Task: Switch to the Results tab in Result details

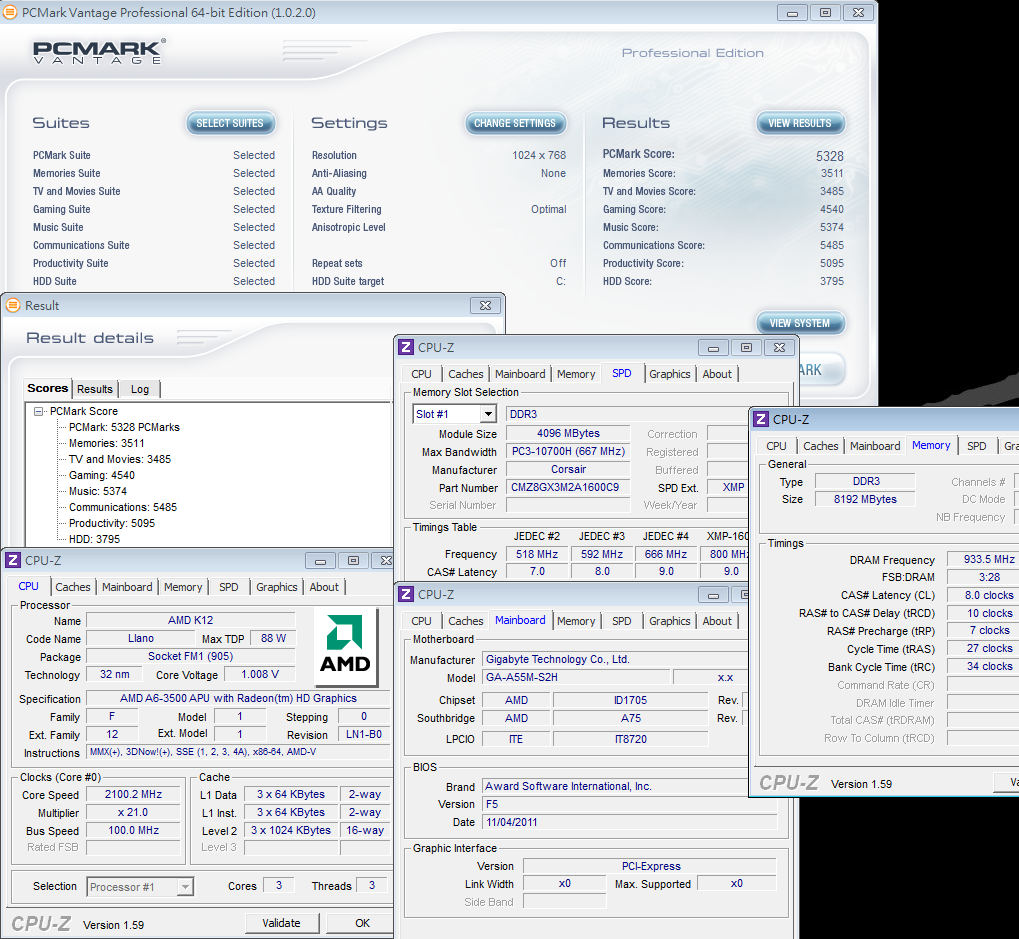Action: (95, 389)
